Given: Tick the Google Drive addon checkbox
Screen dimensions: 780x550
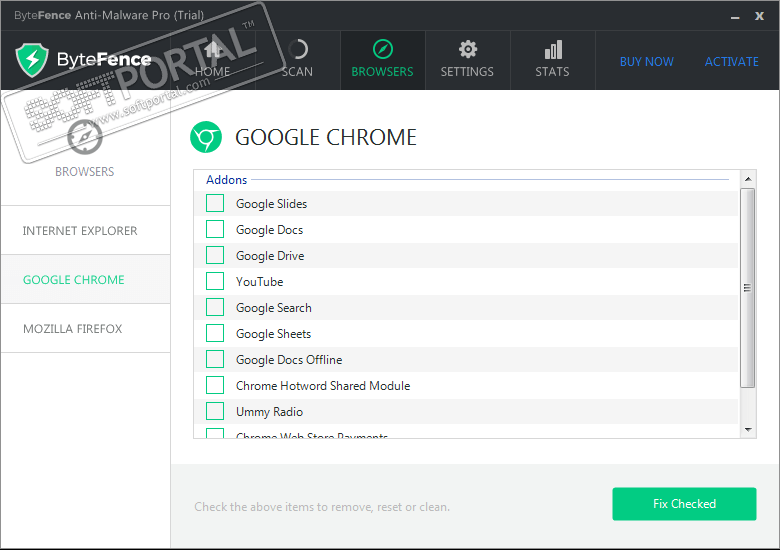Looking at the screenshot, I should pyautogui.click(x=215, y=255).
